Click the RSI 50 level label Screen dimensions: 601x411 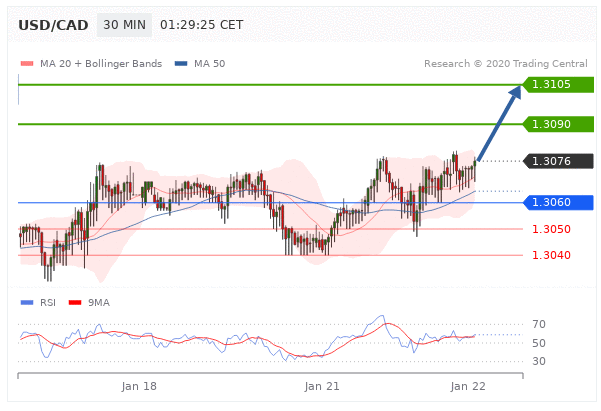(x=539, y=343)
